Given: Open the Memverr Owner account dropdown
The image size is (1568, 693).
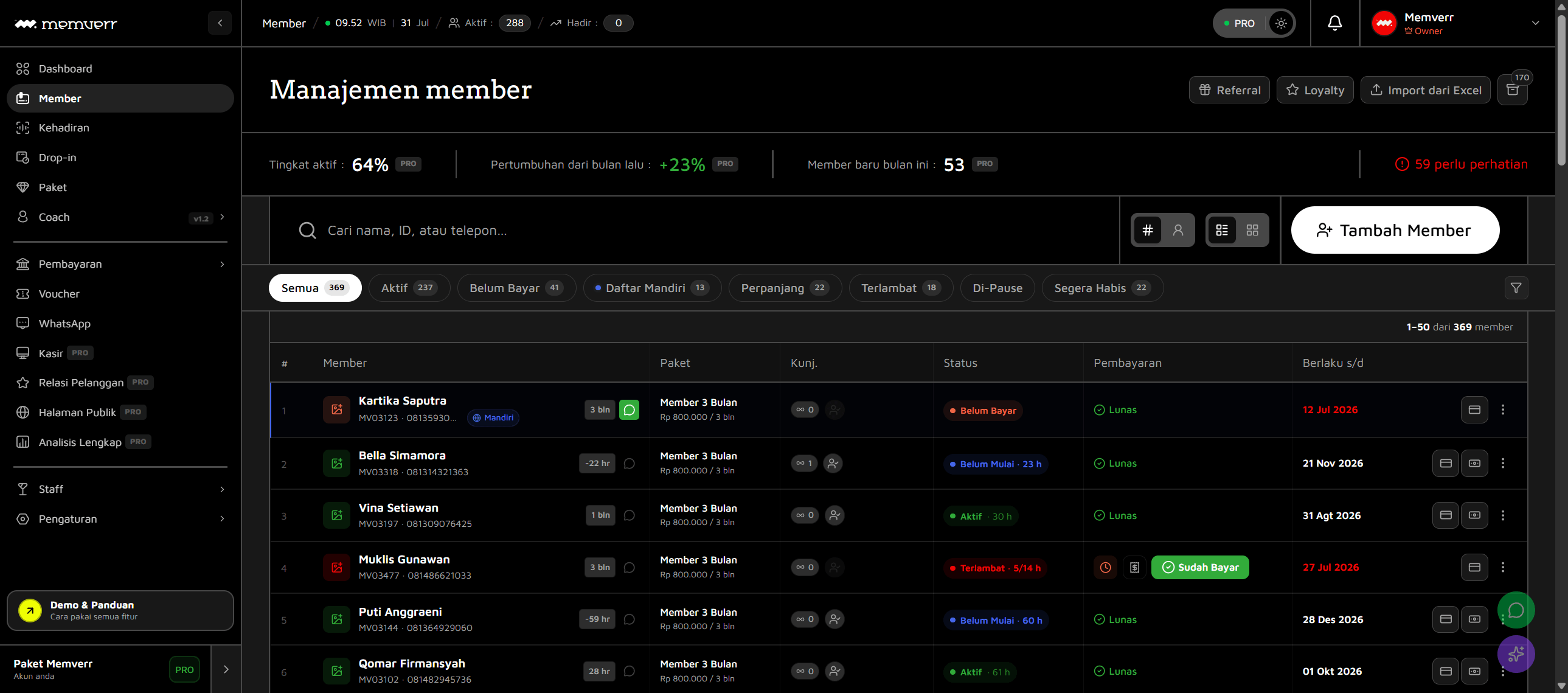Looking at the screenshot, I should [x=1457, y=23].
